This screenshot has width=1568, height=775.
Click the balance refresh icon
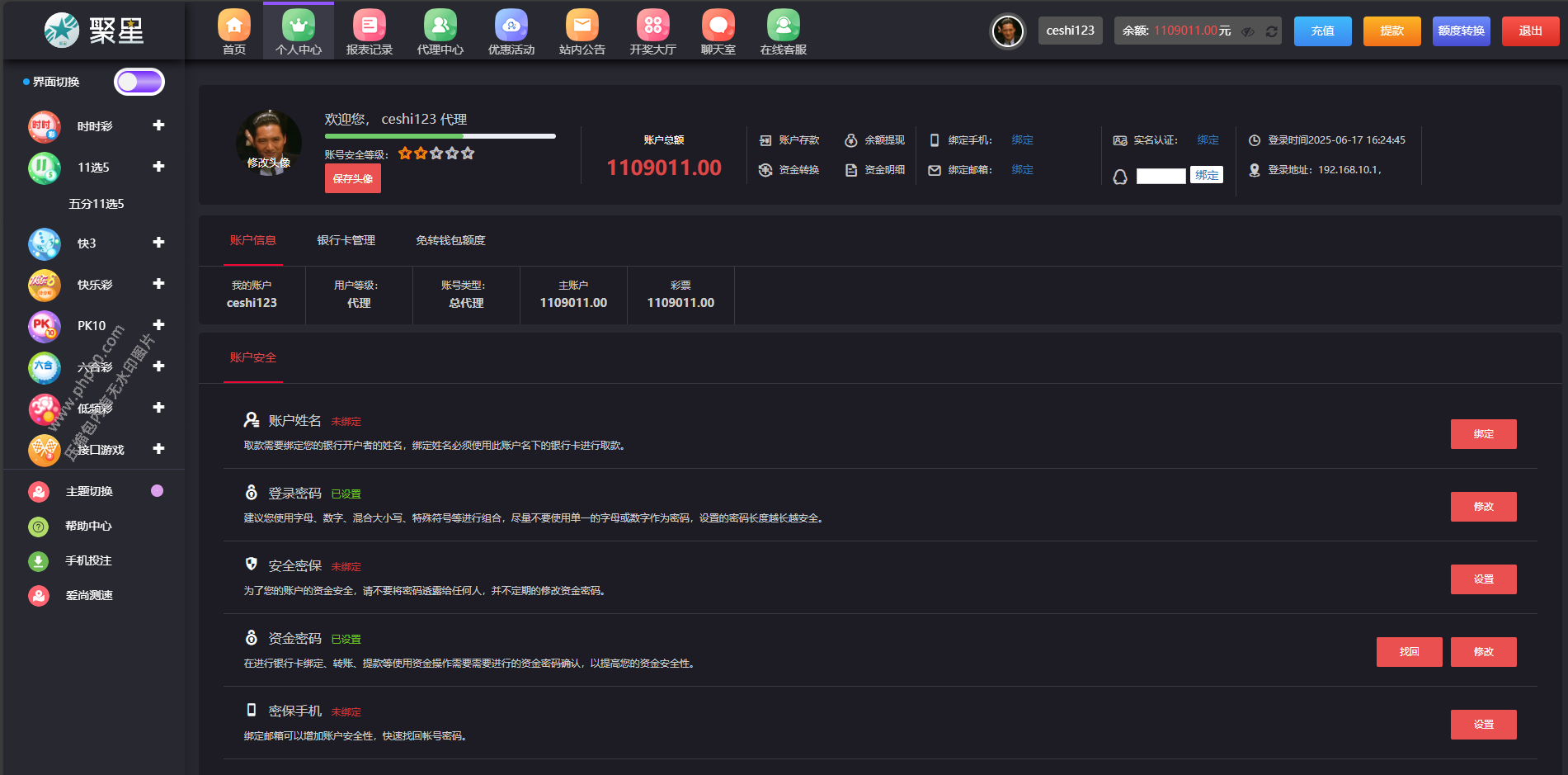pyautogui.click(x=1271, y=31)
